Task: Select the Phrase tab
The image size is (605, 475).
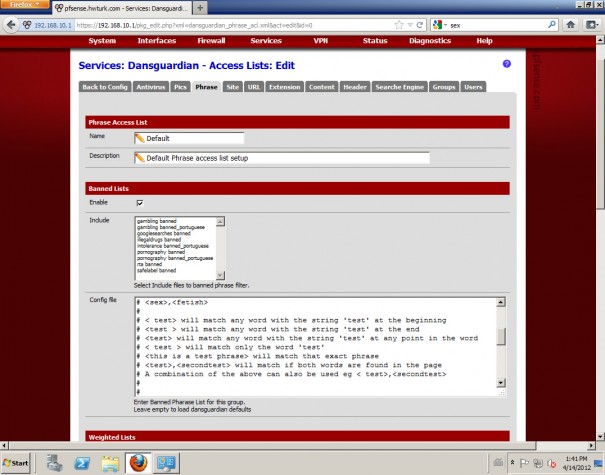Action: [206, 87]
